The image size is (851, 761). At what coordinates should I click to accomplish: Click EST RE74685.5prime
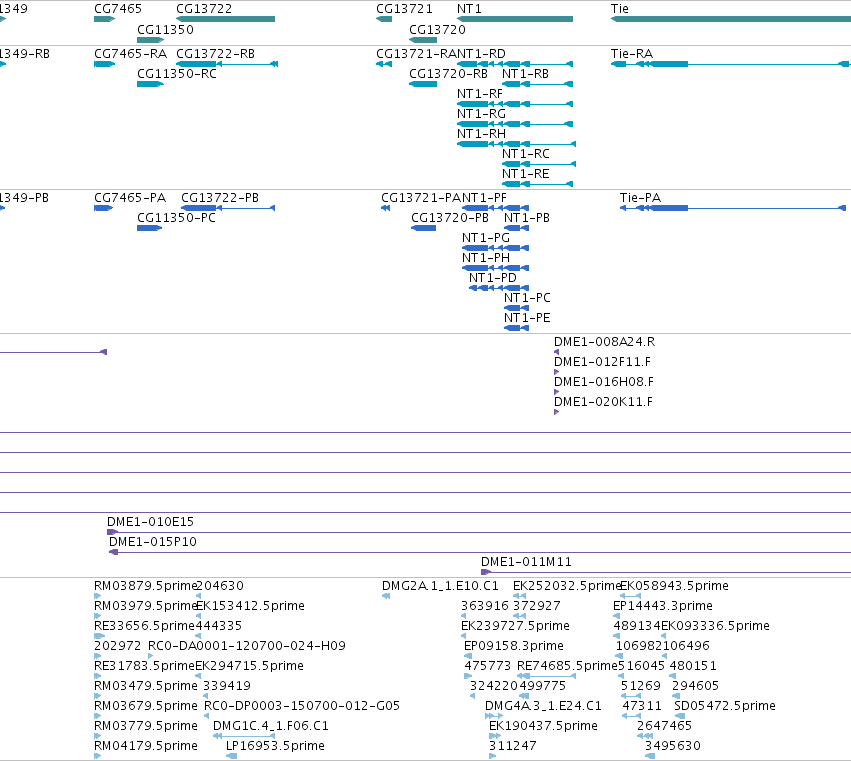pos(568,666)
